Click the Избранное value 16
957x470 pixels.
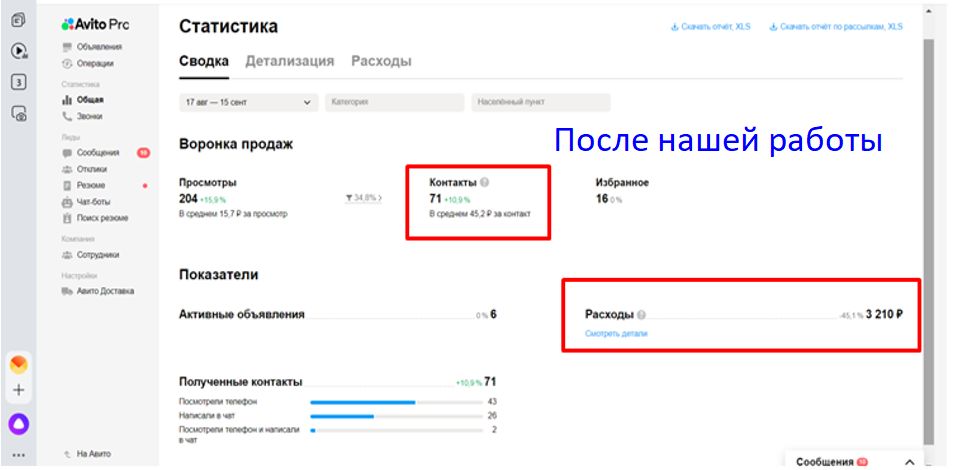point(602,198)
